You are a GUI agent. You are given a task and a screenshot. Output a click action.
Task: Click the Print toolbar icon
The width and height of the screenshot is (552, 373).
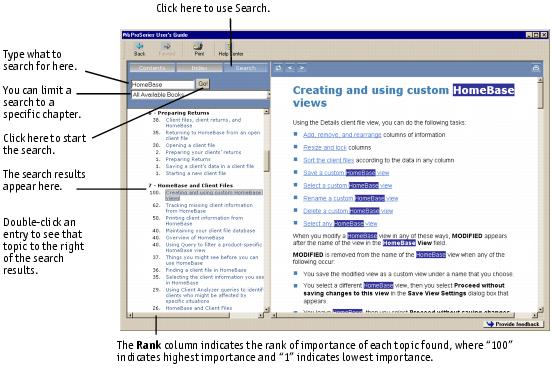(199, 49)
